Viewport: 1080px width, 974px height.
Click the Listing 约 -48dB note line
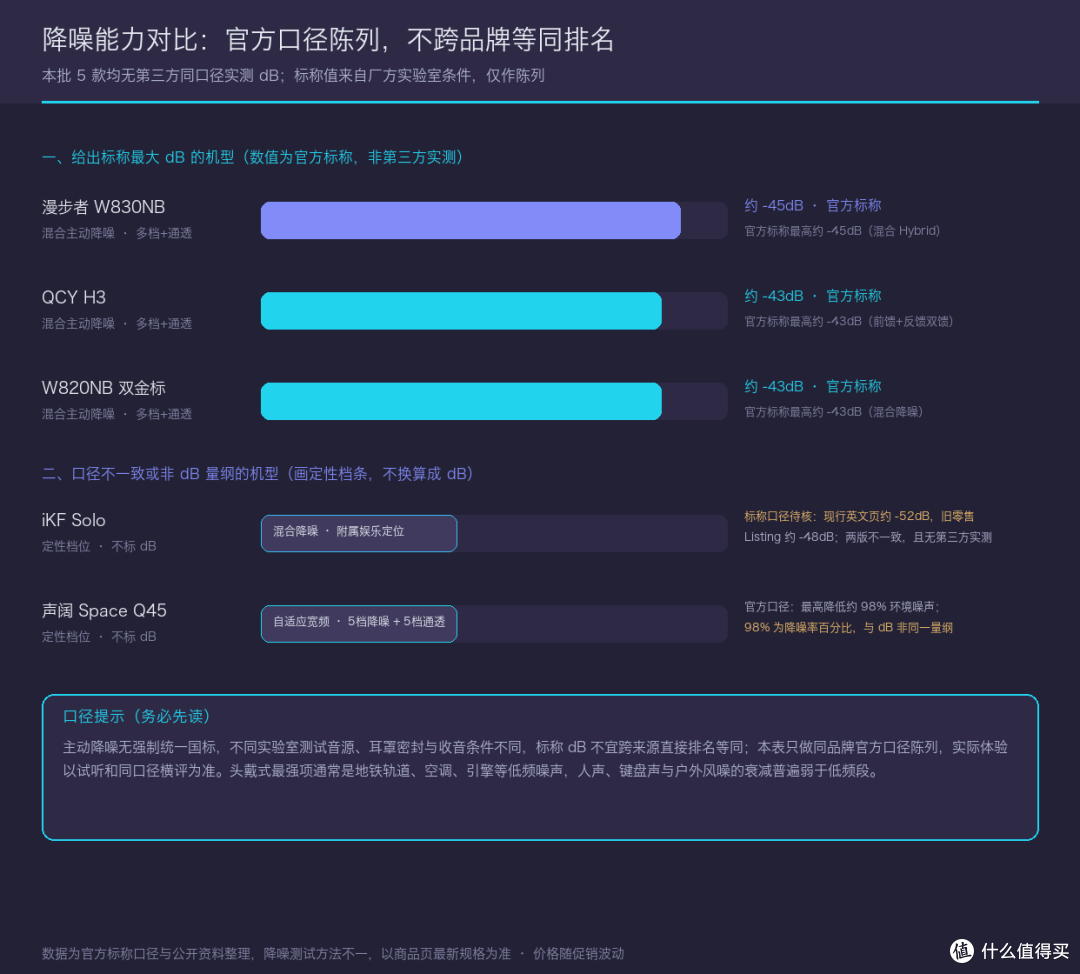click(x=868, y=537)
